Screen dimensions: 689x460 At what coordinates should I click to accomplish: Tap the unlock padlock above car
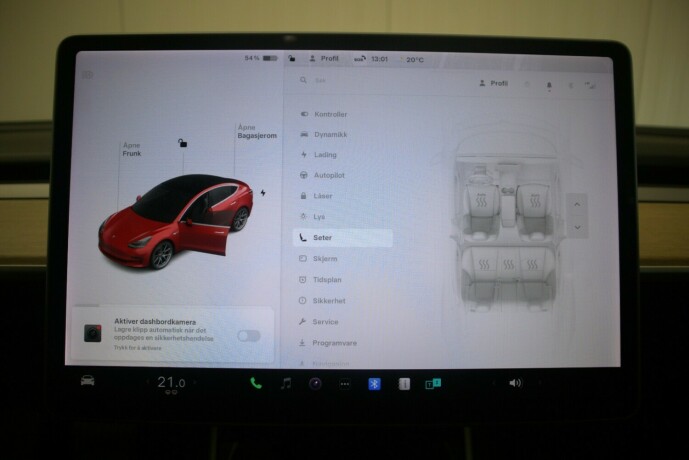(182, 143)
